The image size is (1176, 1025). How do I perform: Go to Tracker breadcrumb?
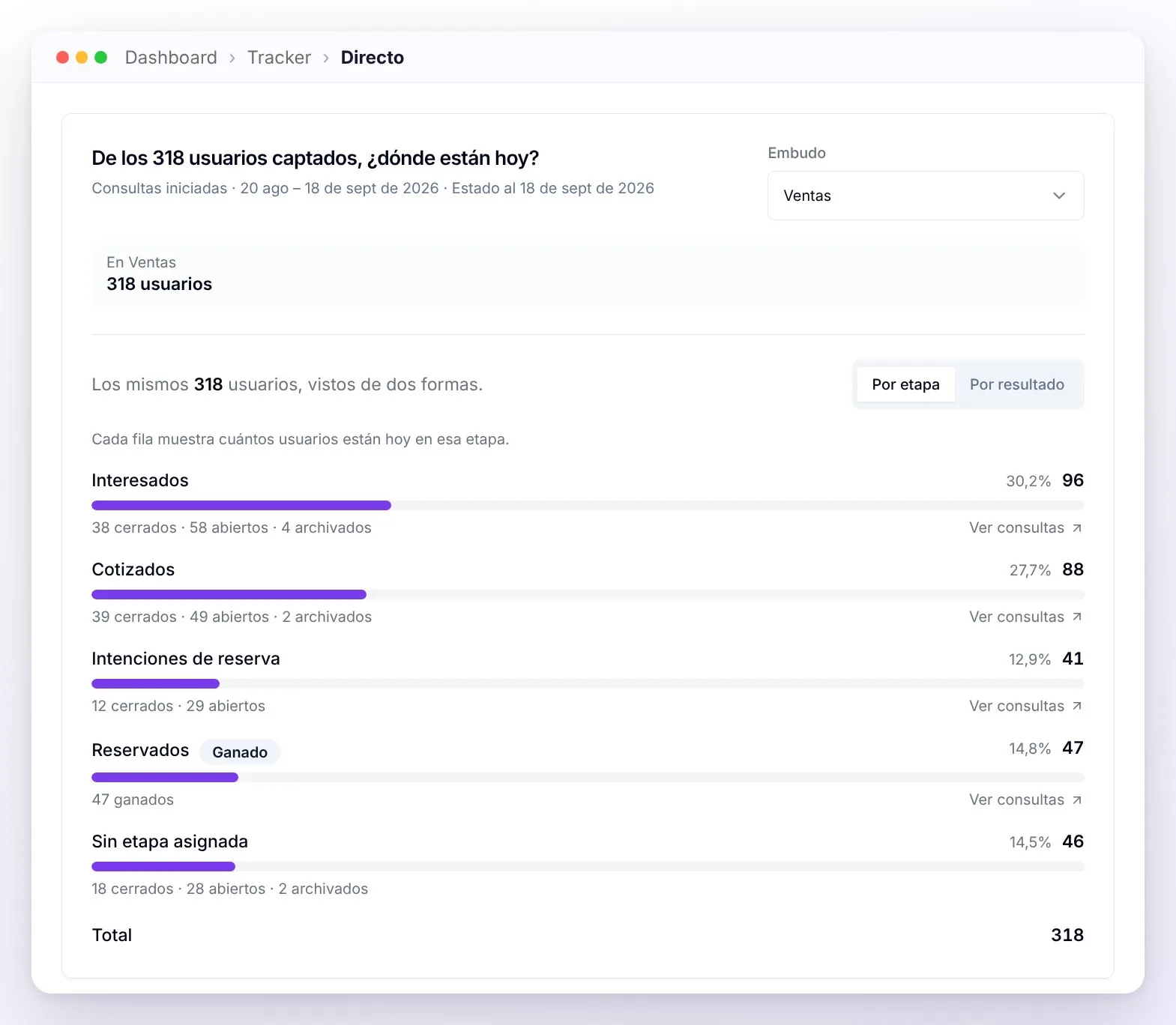tap(279, 58)
